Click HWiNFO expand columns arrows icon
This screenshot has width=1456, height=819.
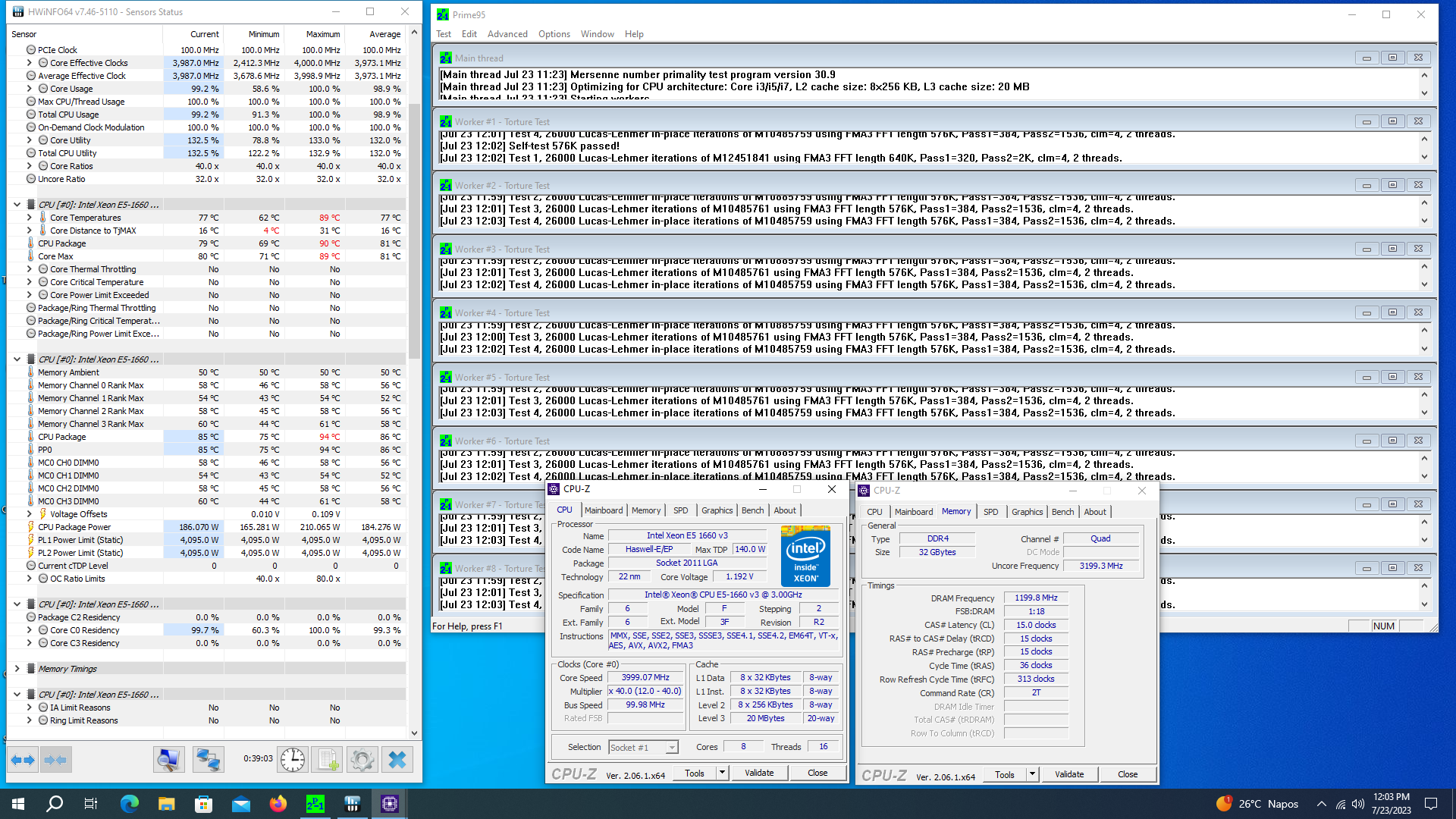pos(24,759)
